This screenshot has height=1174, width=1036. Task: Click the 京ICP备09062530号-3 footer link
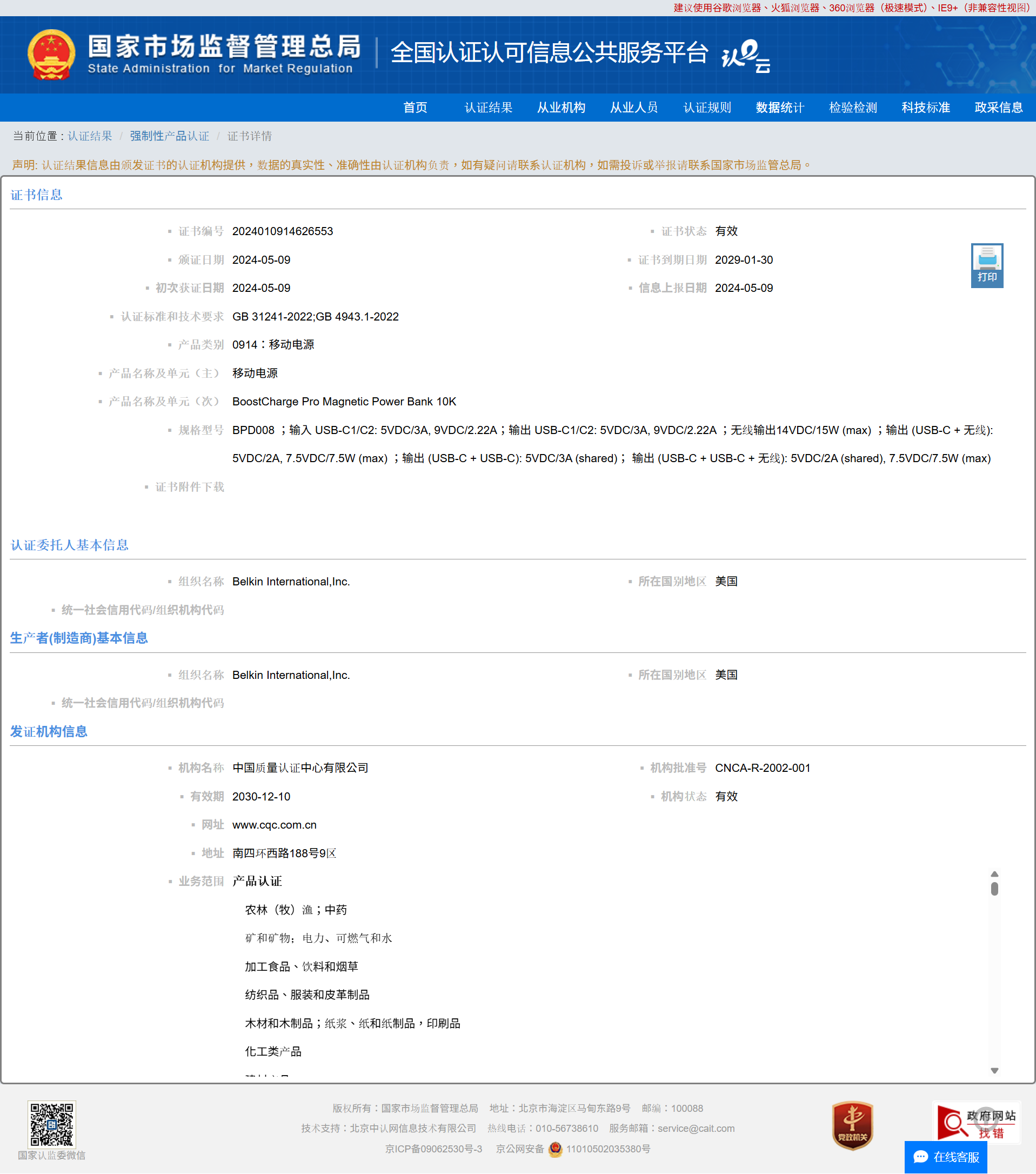[433, 1149]
